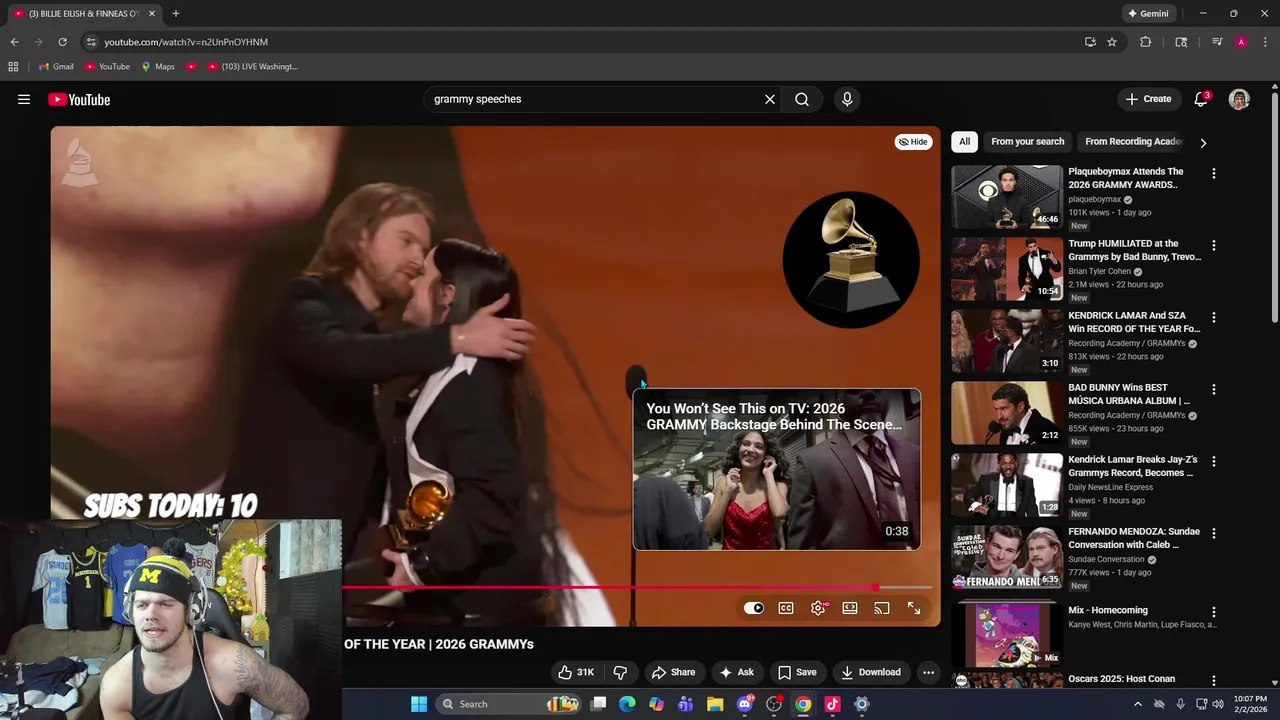The height and width of the screenshot is (720, 1280).
Task: Show more filter chips with the right arrow
Action: (1203, 143)
